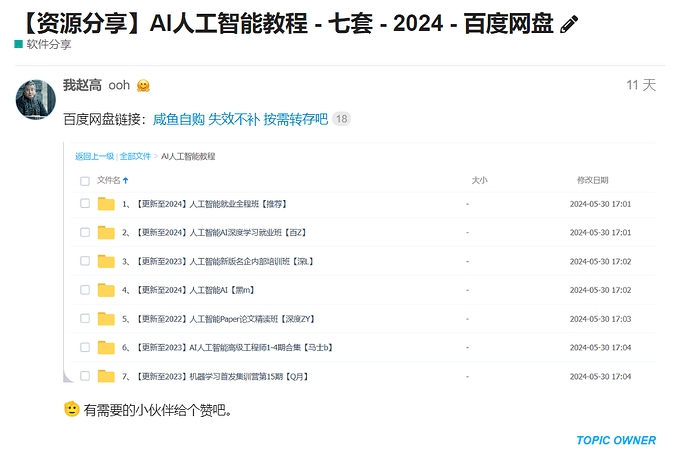The height and width of the screenshot is (453, 690).
Task: Open 6、【更新至2023】AI人工智能高级工程师1-4期合集
Action: 228,348
